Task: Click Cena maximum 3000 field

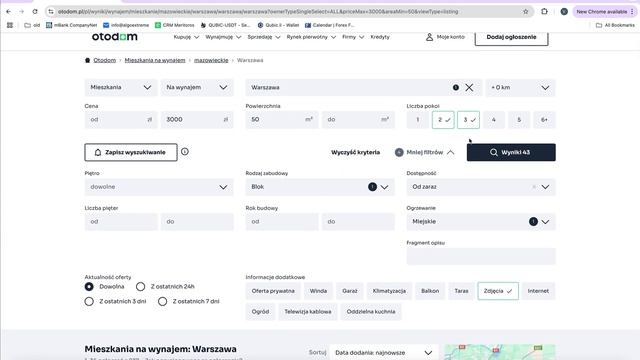Action: (x=197, y=120)
